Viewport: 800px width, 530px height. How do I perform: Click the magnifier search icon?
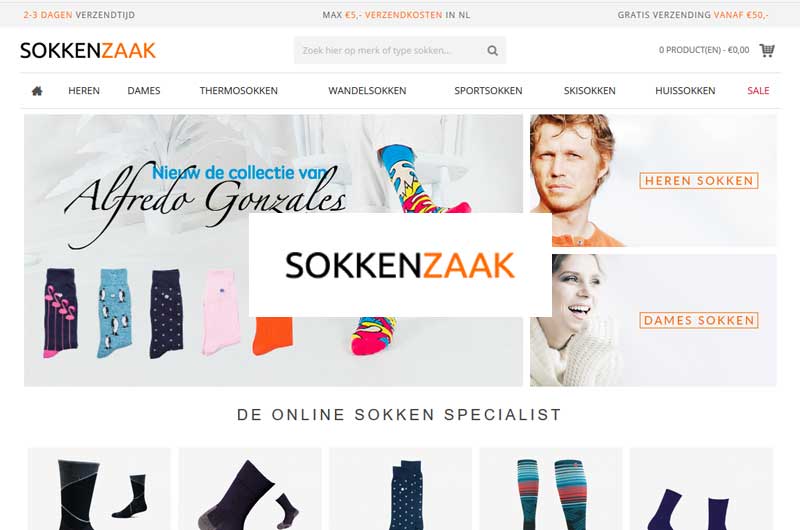pos(492,51)
